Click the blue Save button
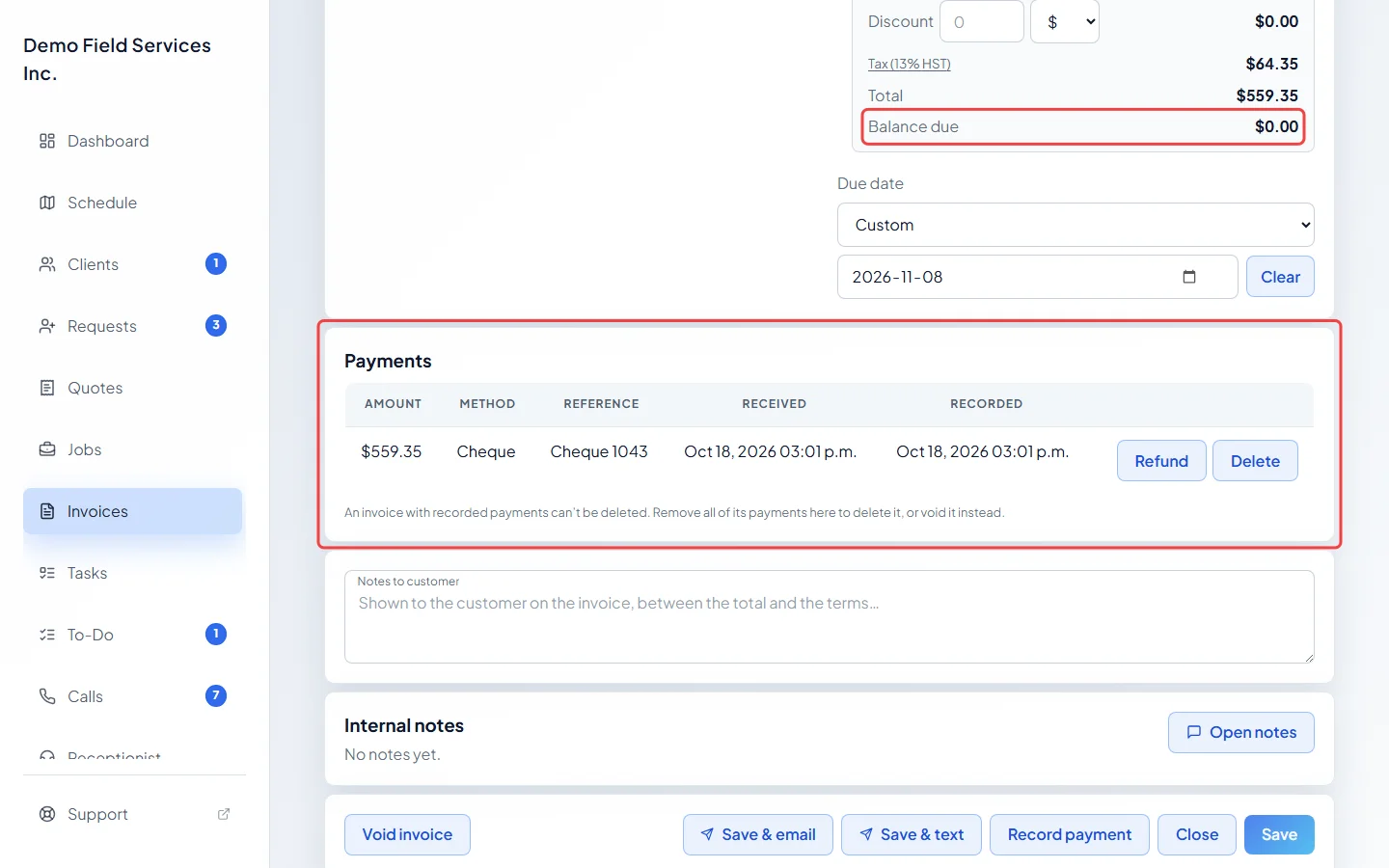The image size is (1389, 868). click(1279, 834)
